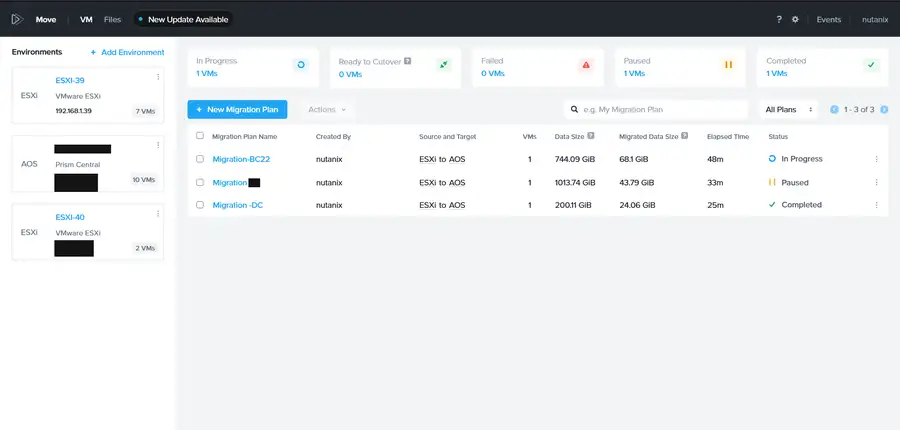
Task: Open the Events menu item
Action: pos(829,20)
